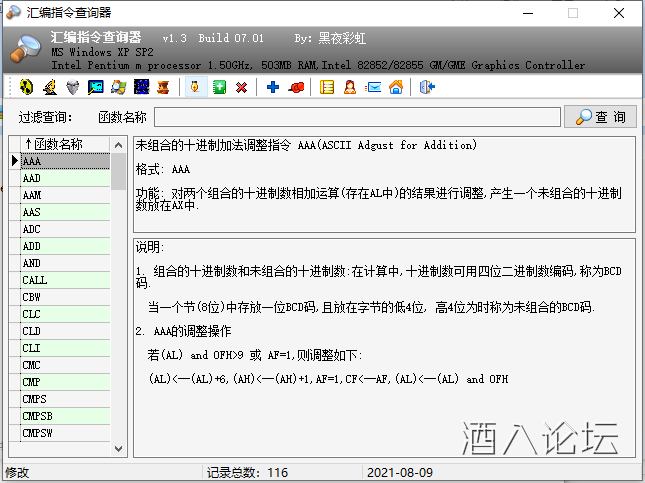
Task: Click the green notebook add record icon
Action: (219, 87)
